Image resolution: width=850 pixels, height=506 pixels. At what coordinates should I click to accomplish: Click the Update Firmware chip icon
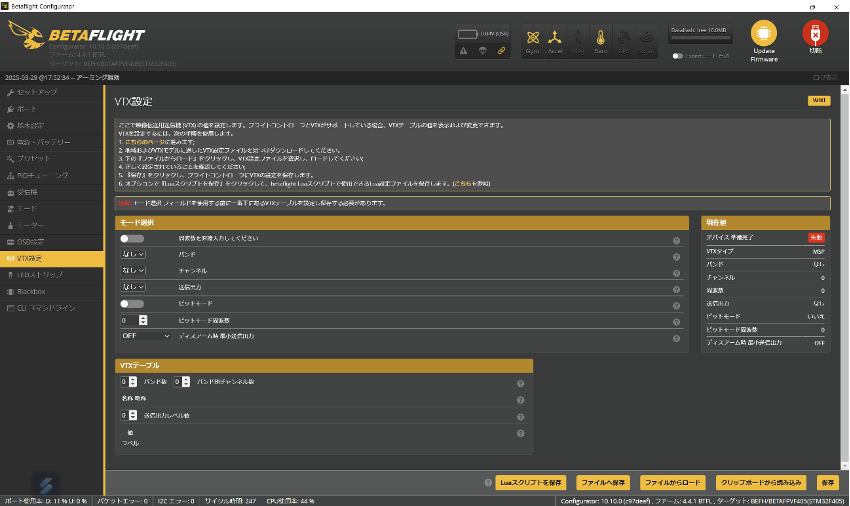(x=764, y=33)
